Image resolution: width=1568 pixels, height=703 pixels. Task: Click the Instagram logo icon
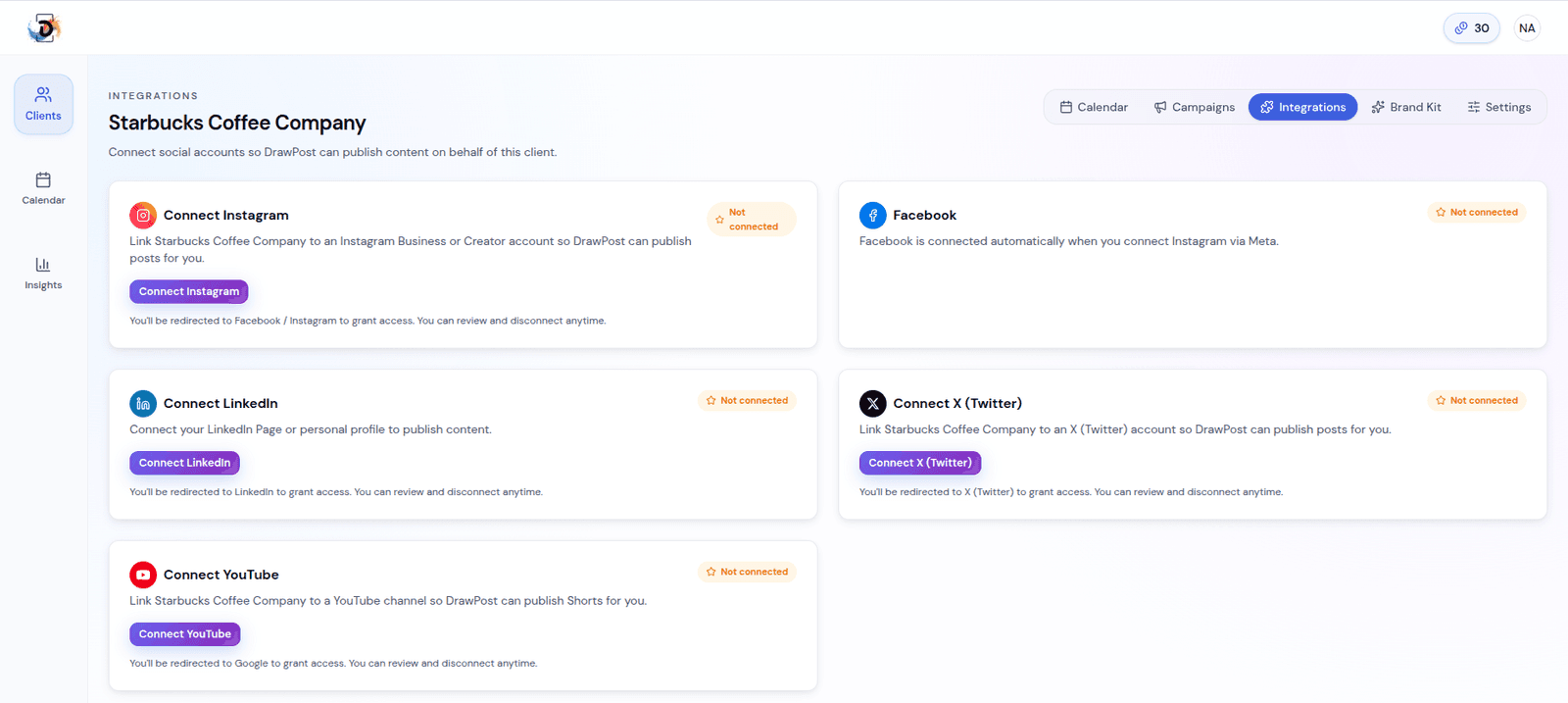pyautogui.click(x=143, y=215)
